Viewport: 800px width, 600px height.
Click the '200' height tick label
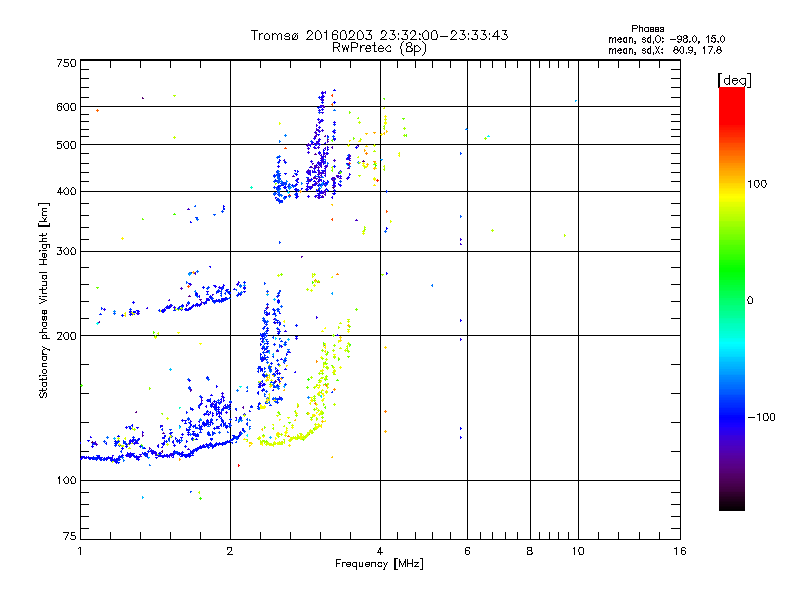click(x=66, y=336)
